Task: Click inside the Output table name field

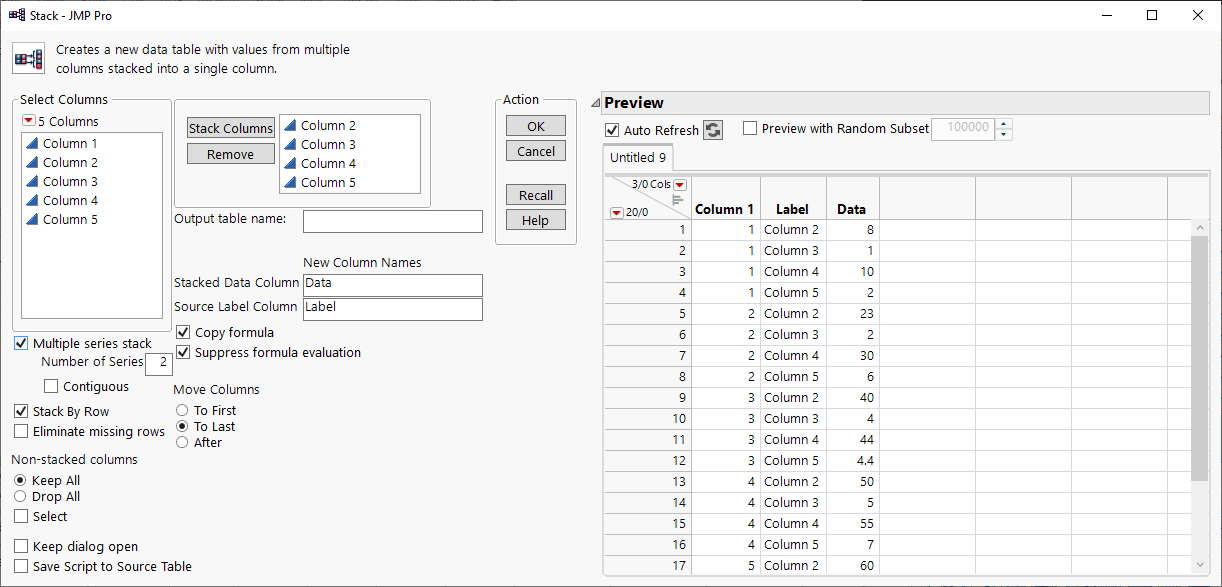Action: pyautogui.click(x=392, y=221)
